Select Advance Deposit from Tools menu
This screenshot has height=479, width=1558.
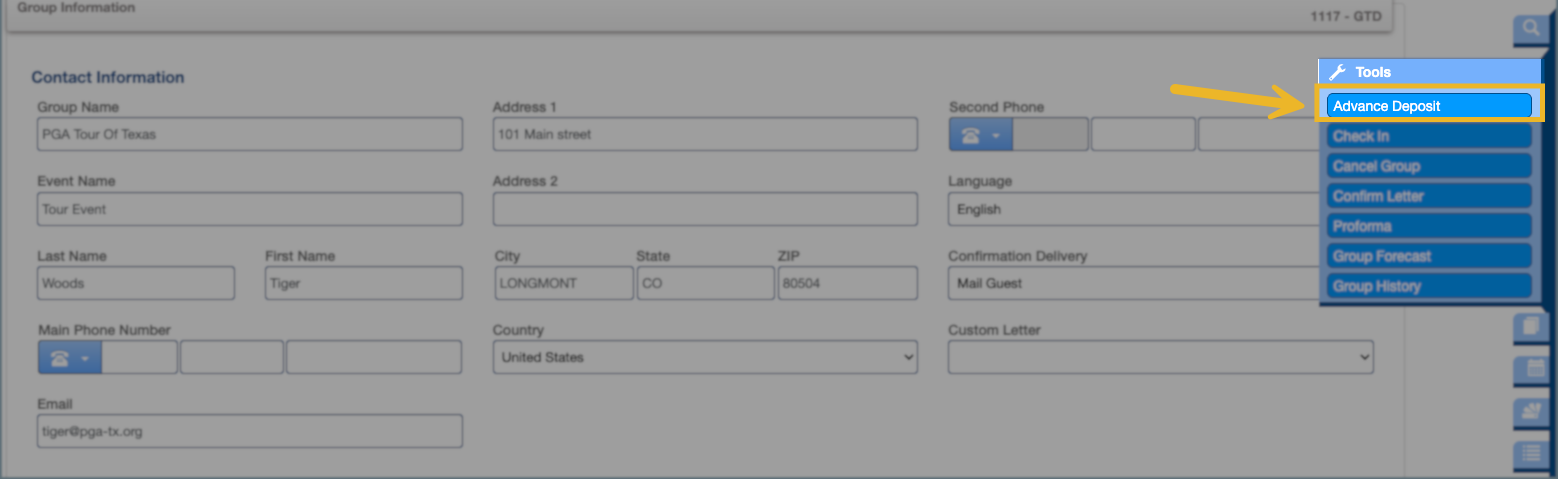pyautogui.click(x=1430, y=106)
